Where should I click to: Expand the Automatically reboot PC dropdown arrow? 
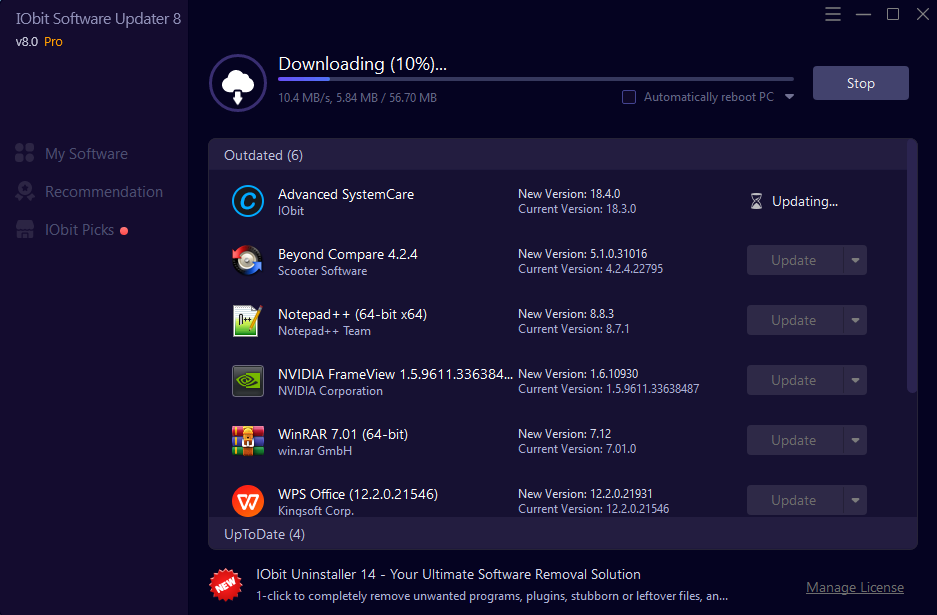789,97
